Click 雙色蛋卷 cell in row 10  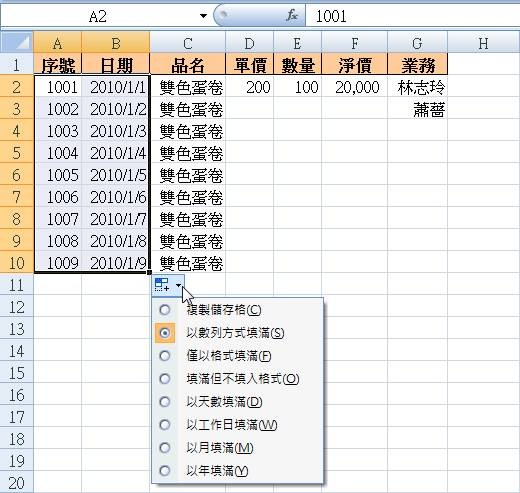click(x=188, y=262)
